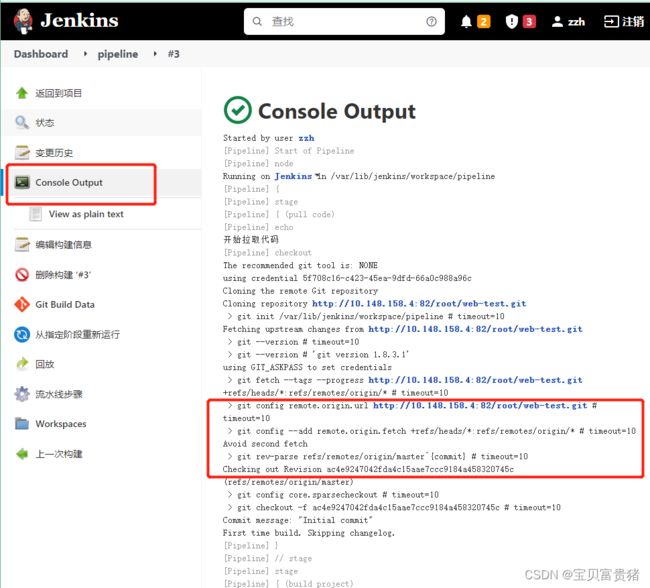The width and height of the screenshot is (650, 588).
Task: Click the gear pipeline steps icon
Action: (x=22, y=394)
